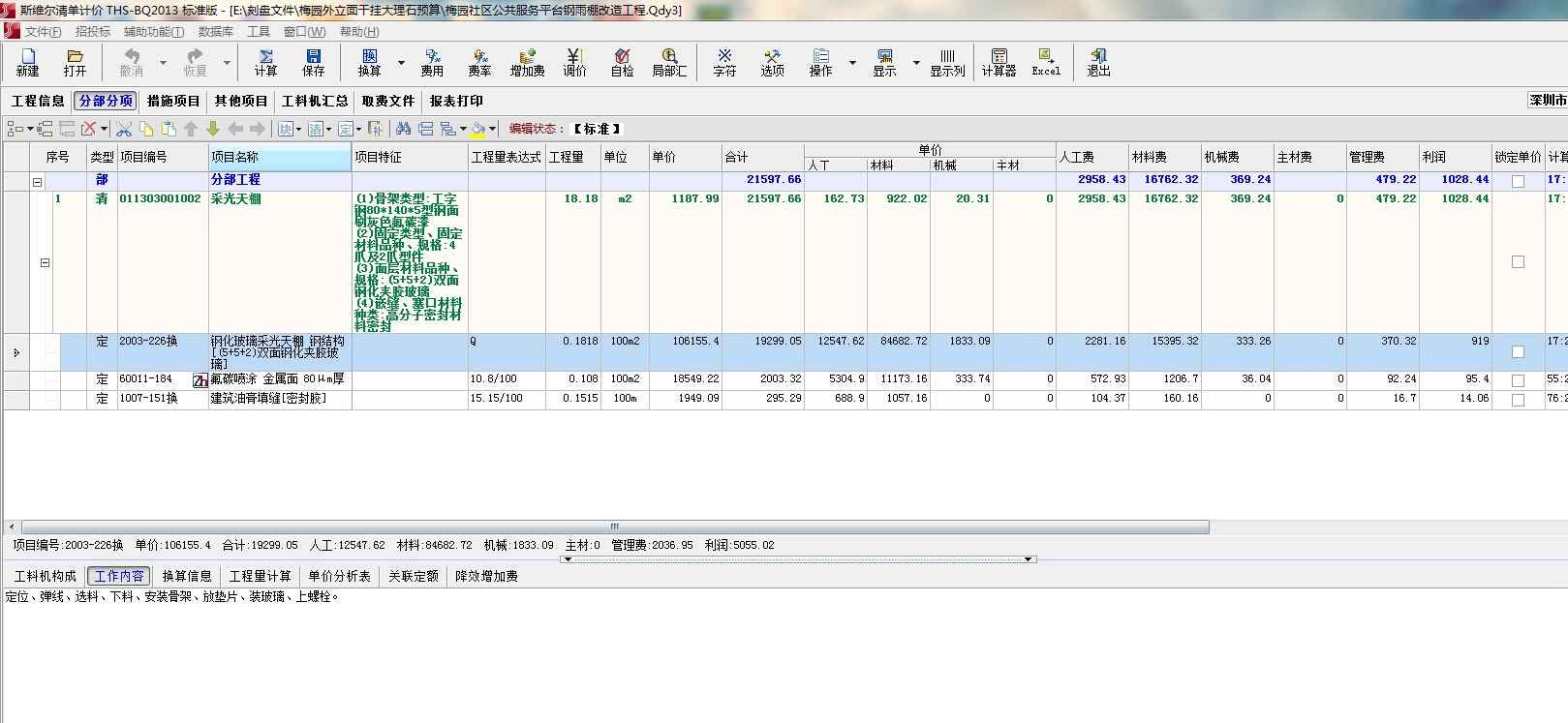Click the table's horizontal scrollbar thumb
The height and width of the screenshot is (723, 1568).
click(613, 527)
